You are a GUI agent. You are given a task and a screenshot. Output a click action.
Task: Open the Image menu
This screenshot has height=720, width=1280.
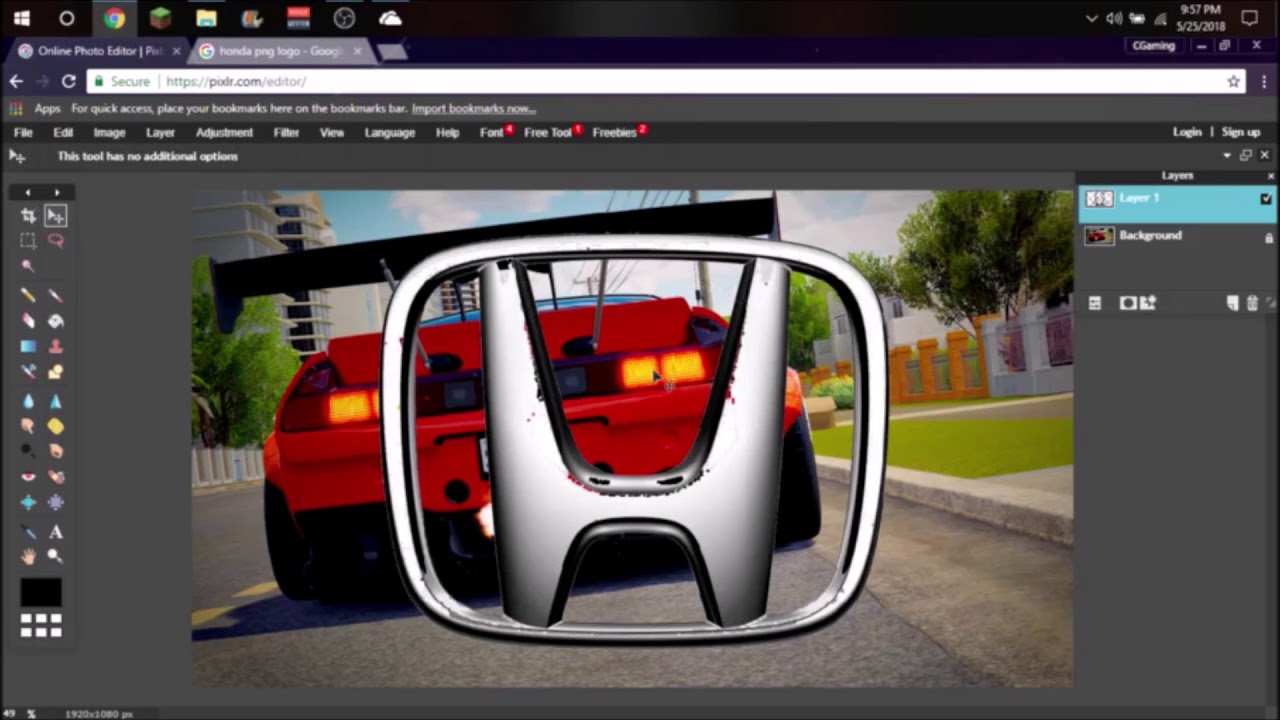[109, 132]
